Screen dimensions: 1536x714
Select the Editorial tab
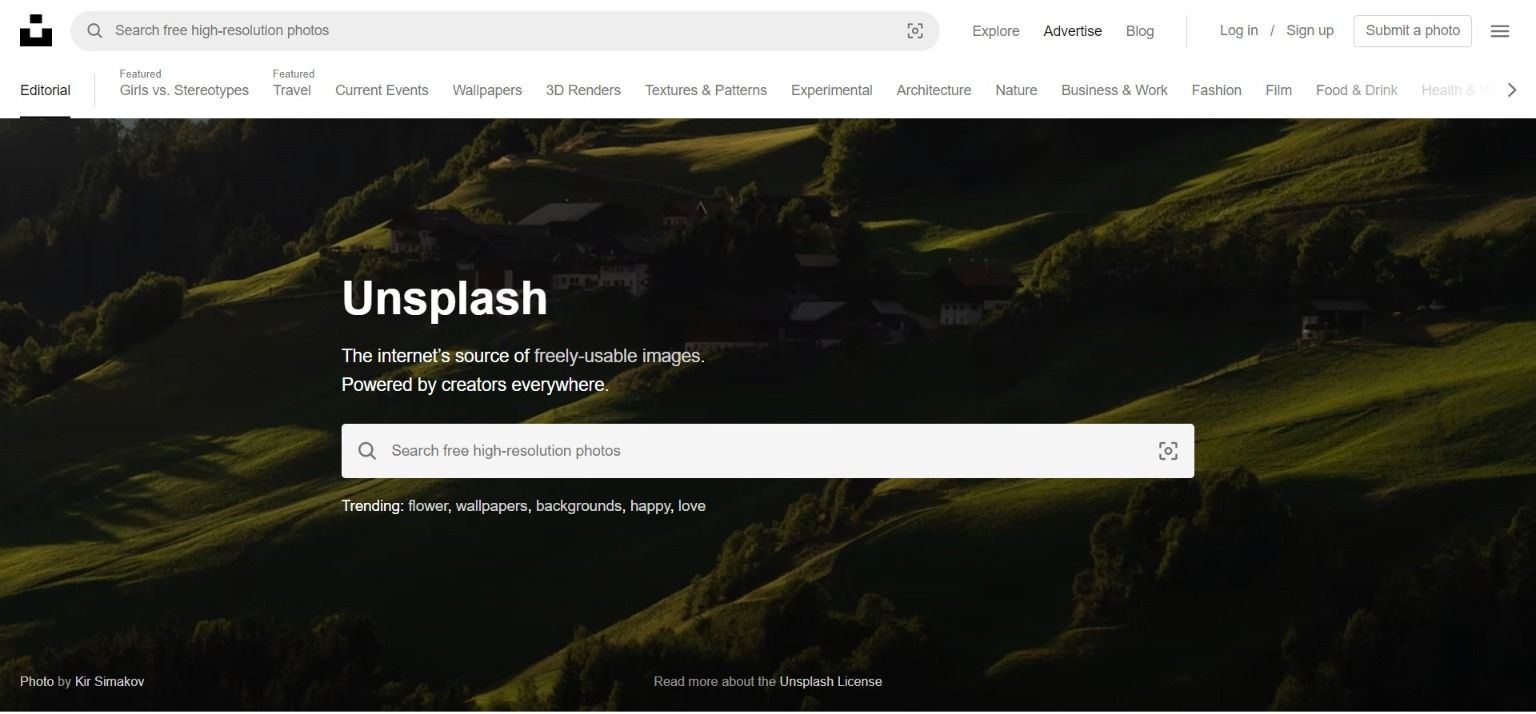45,90
